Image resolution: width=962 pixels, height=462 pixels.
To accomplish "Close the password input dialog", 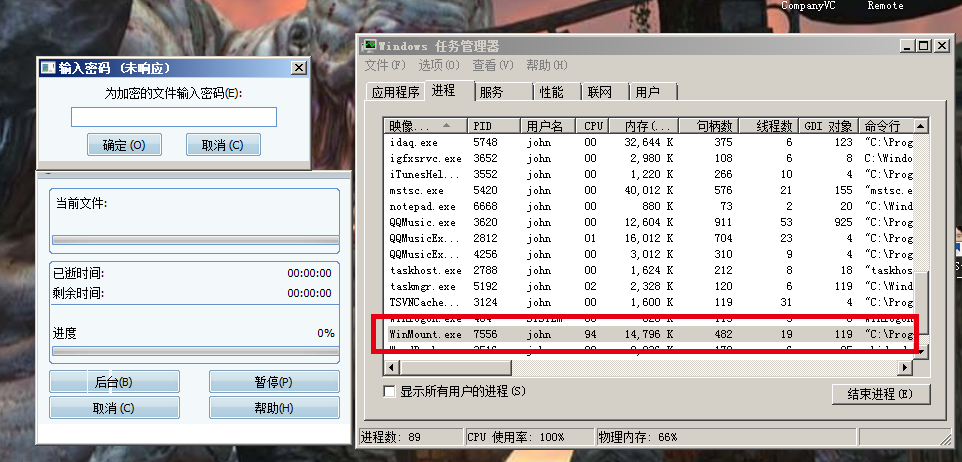I will (298, 67).
